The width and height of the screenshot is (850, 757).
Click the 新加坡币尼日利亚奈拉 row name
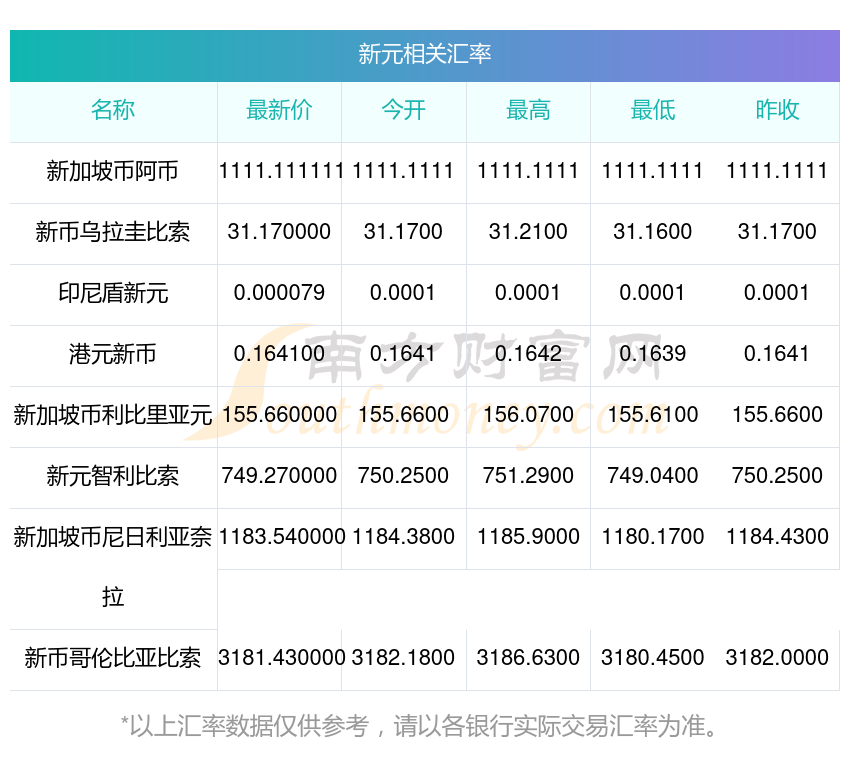(113, 567)
